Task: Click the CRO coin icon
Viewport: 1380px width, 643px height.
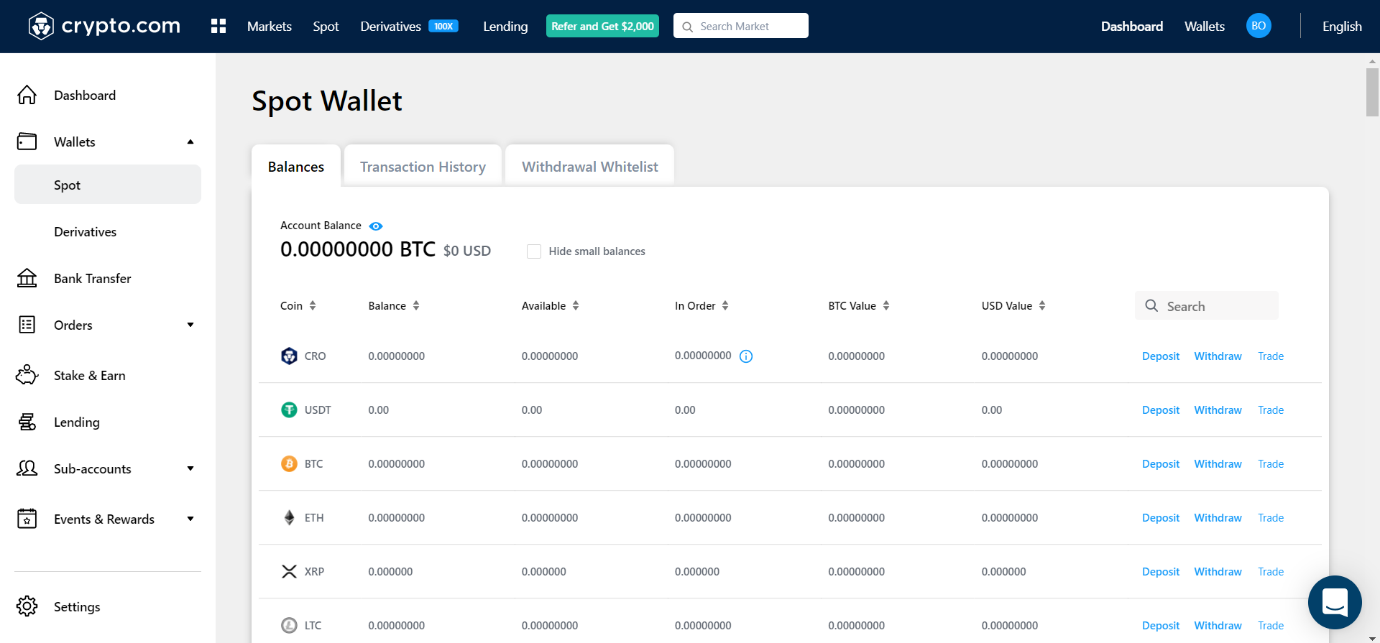Action: coord(289,356)
